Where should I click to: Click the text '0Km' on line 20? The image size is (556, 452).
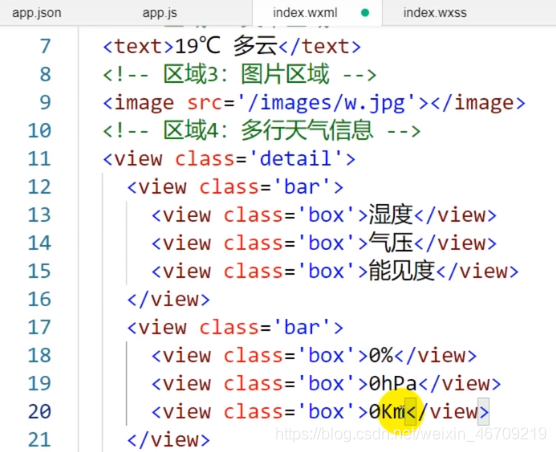coord(387,412)
